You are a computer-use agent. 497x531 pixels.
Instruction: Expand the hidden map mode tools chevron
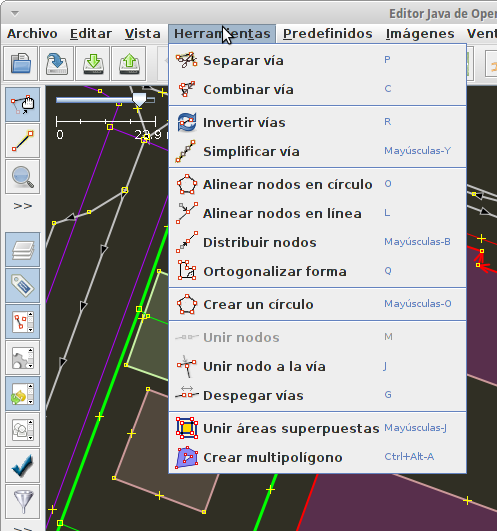click(x=23, y=206)
